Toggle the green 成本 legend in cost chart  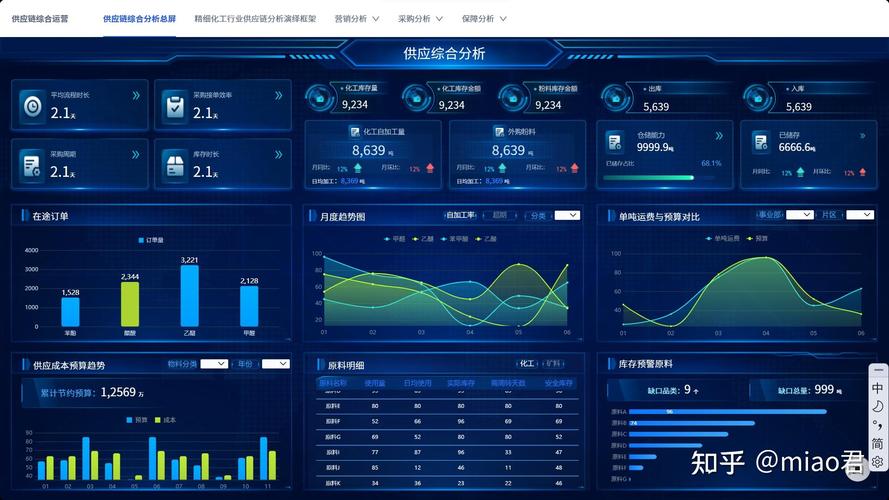click(166, 420)
